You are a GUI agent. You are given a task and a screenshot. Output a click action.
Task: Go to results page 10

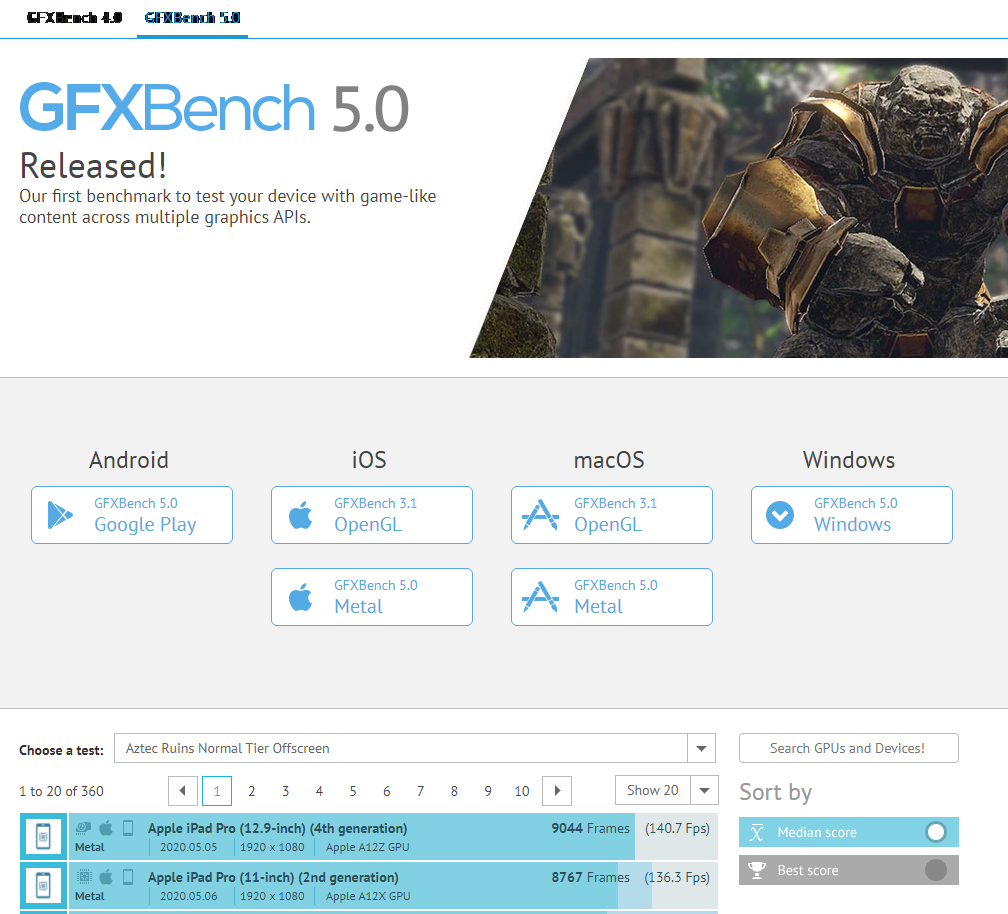point(522,791)
